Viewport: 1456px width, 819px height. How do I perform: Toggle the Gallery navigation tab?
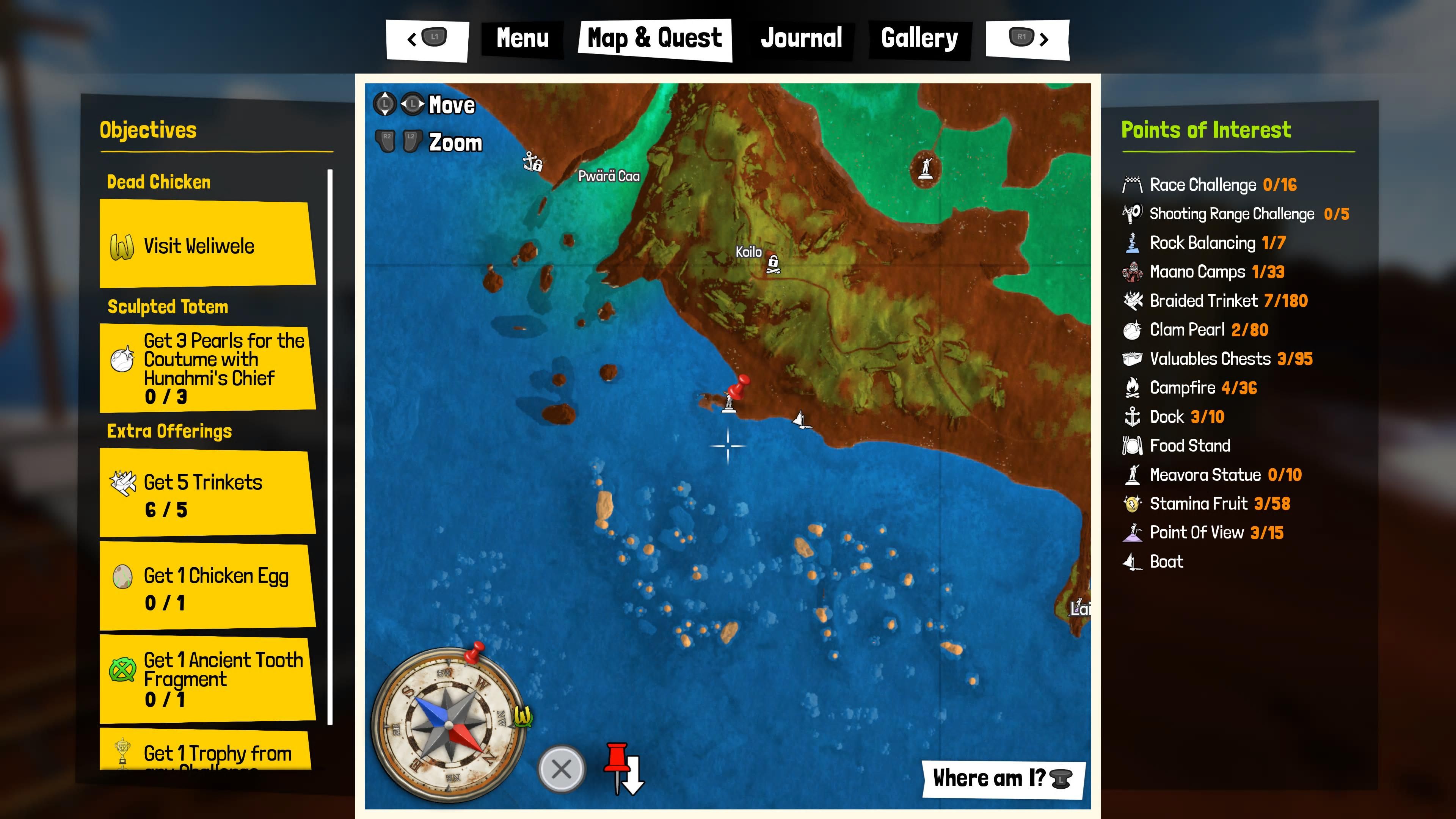pyautogui.click(x=918, y=38)
